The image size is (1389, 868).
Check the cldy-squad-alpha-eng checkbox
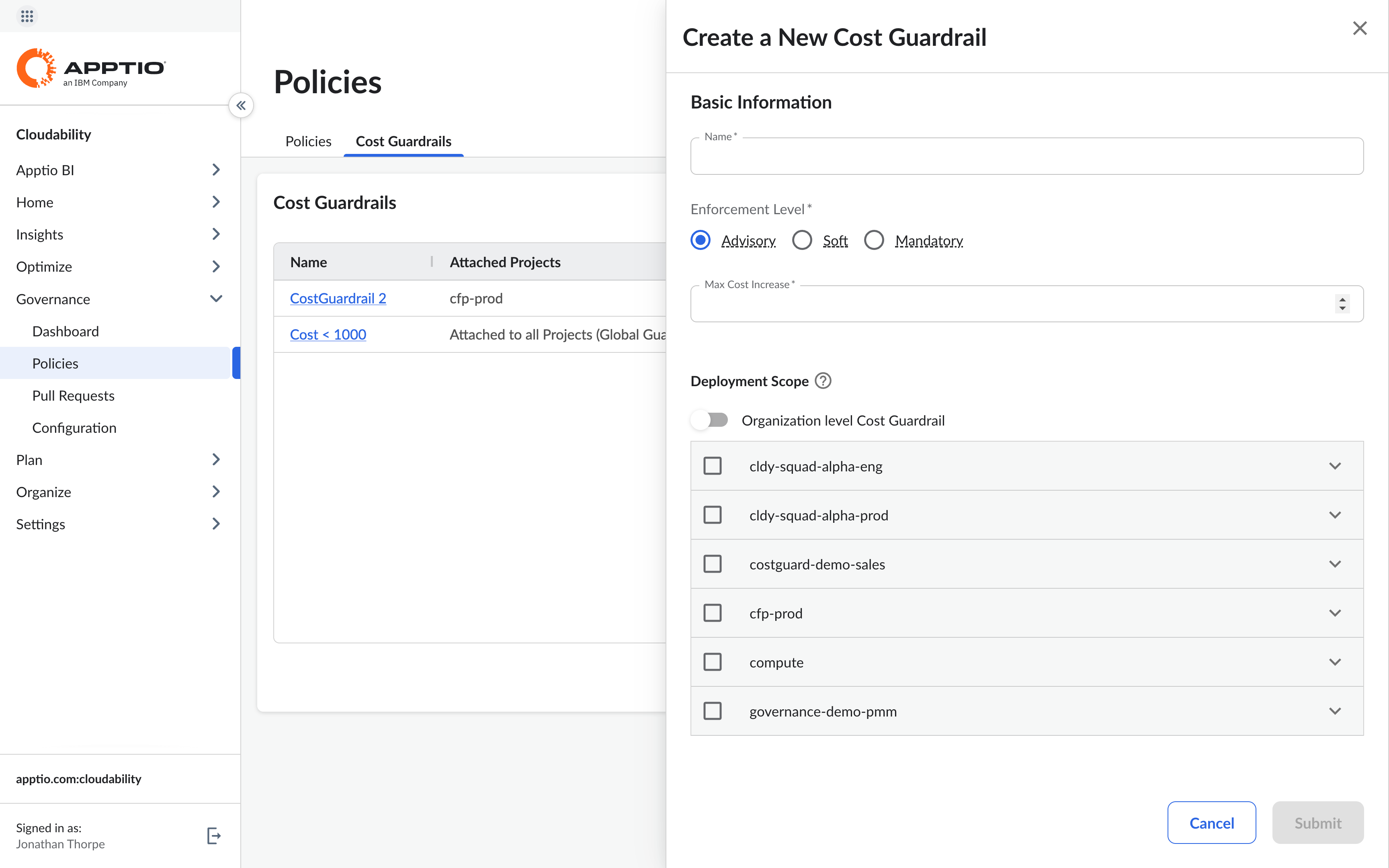pos(712,466)
